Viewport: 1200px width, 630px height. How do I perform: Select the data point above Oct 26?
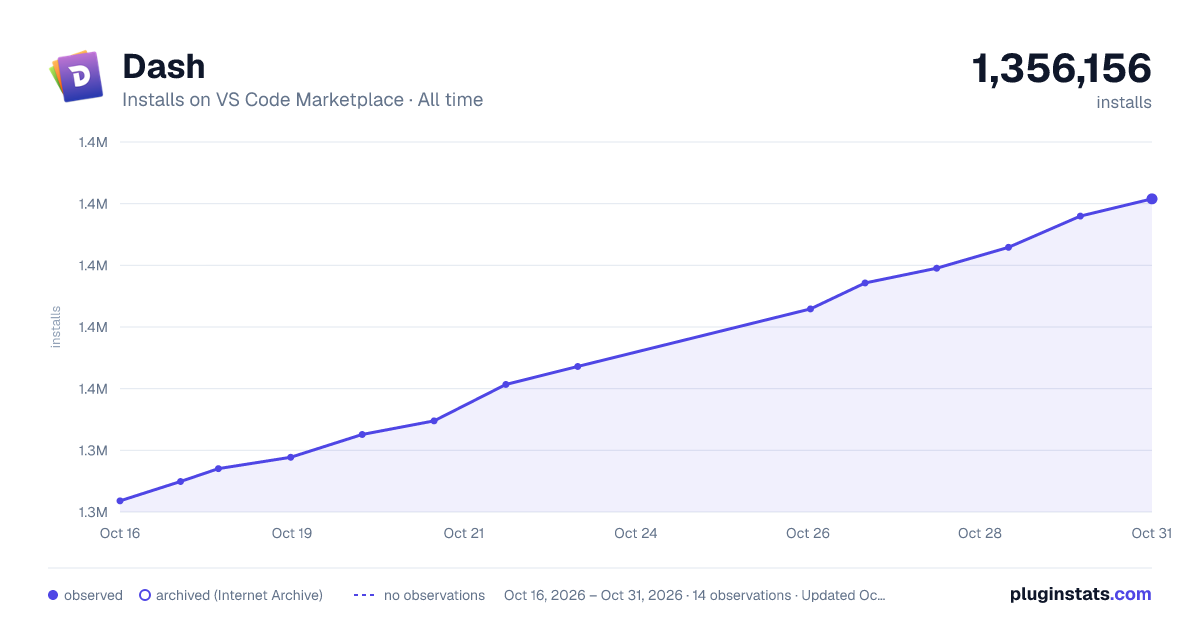(810, 309)
